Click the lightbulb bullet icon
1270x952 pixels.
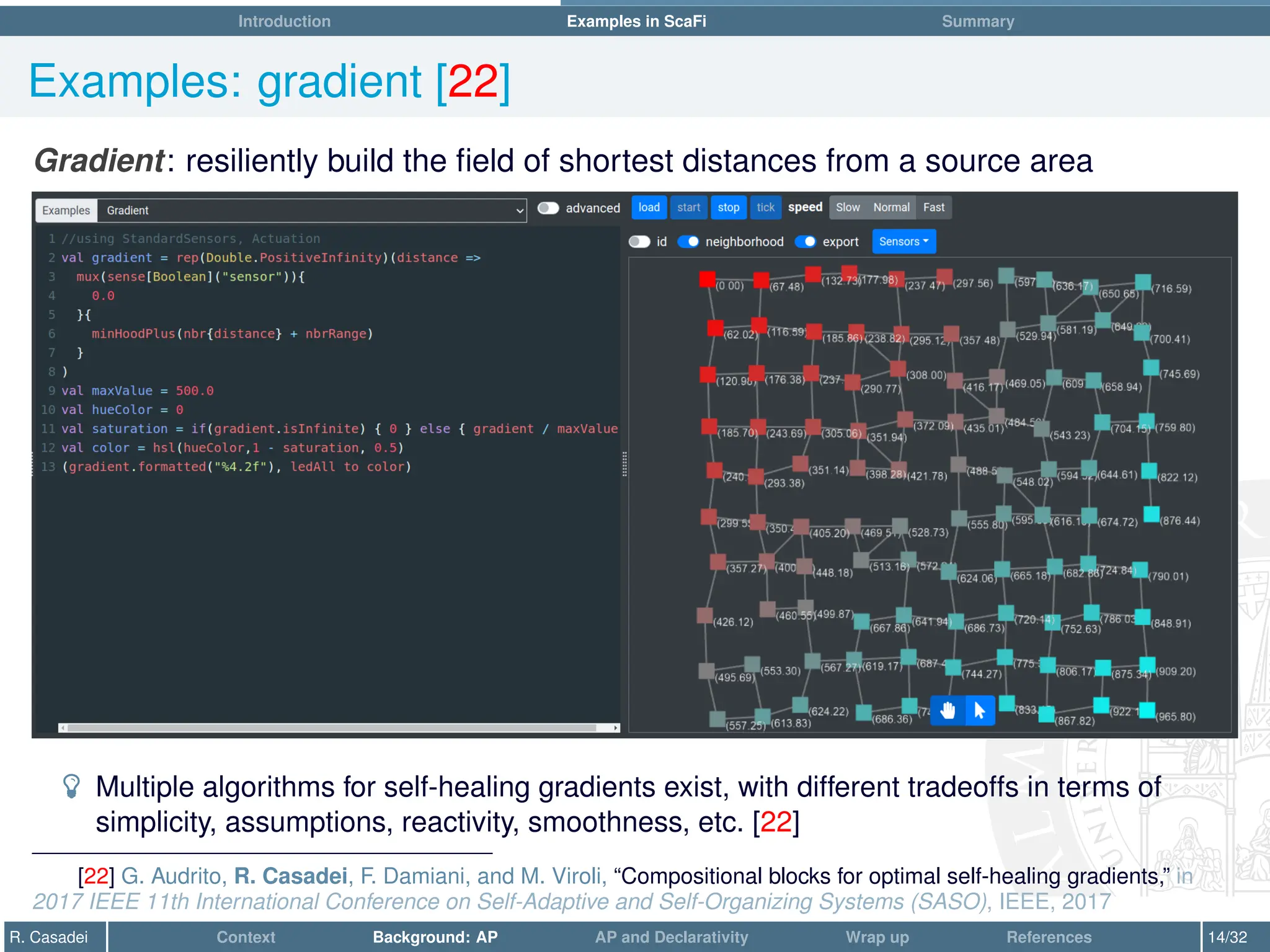[72, 786]
